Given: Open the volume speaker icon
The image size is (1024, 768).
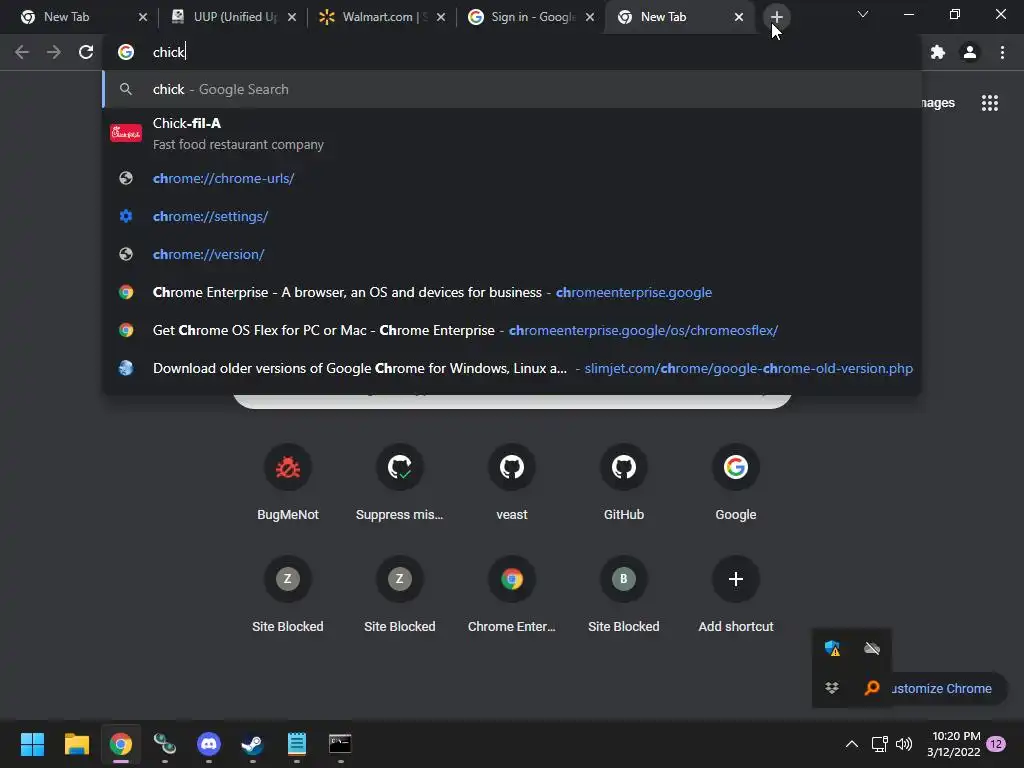Looking at the screenshot, I should coord(904,744).
